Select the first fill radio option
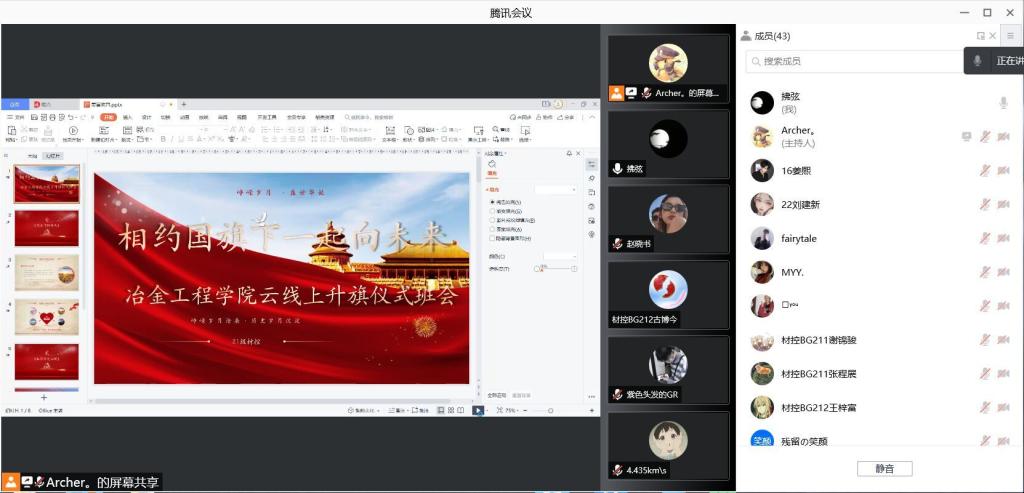1024x493 pixels. click(492, 202)
